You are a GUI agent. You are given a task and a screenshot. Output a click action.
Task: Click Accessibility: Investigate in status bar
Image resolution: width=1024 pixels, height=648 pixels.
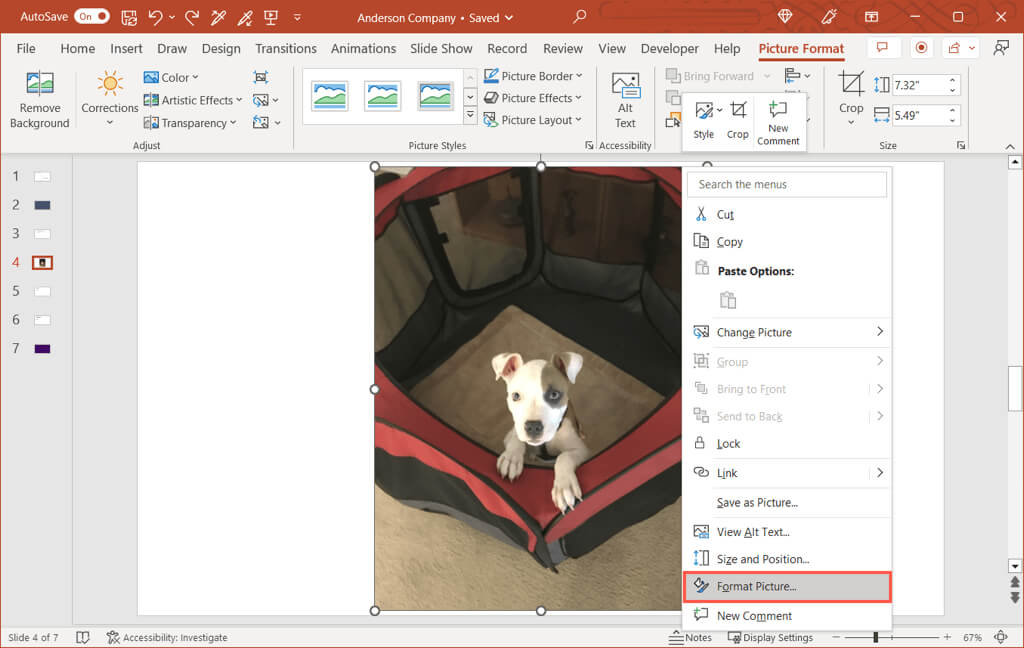(167, 637)
